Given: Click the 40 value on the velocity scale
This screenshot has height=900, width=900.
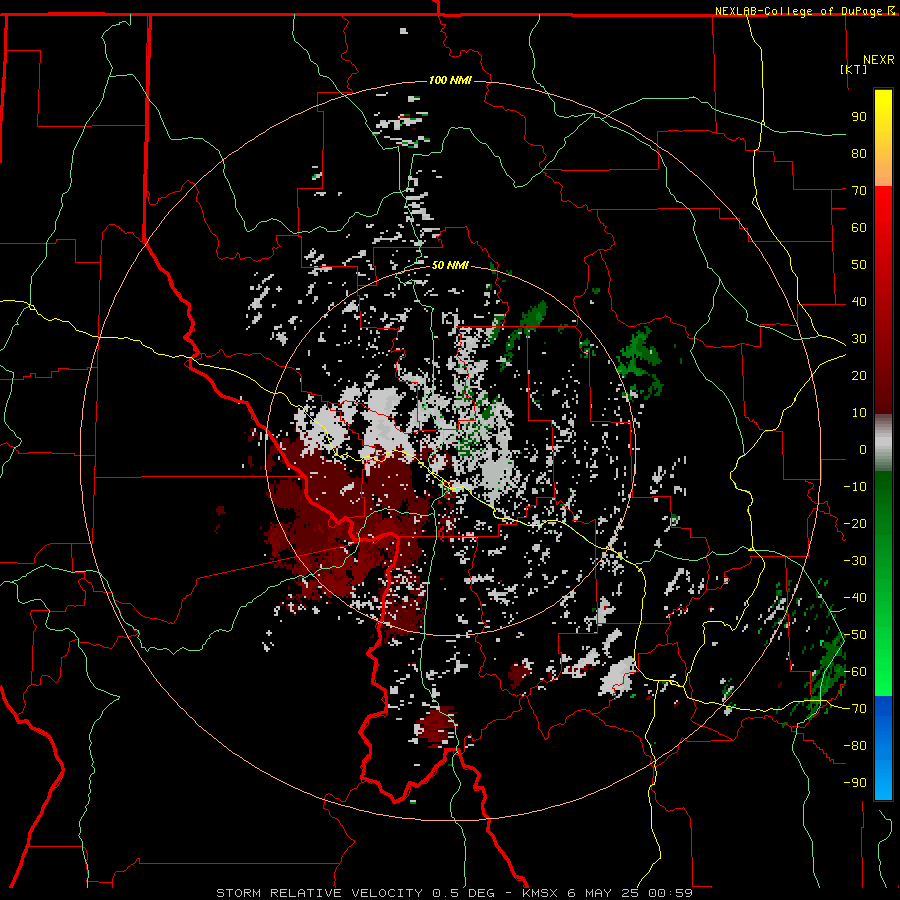Looking at the screenshot, I should pyautogui.click(x=859, y=302).
